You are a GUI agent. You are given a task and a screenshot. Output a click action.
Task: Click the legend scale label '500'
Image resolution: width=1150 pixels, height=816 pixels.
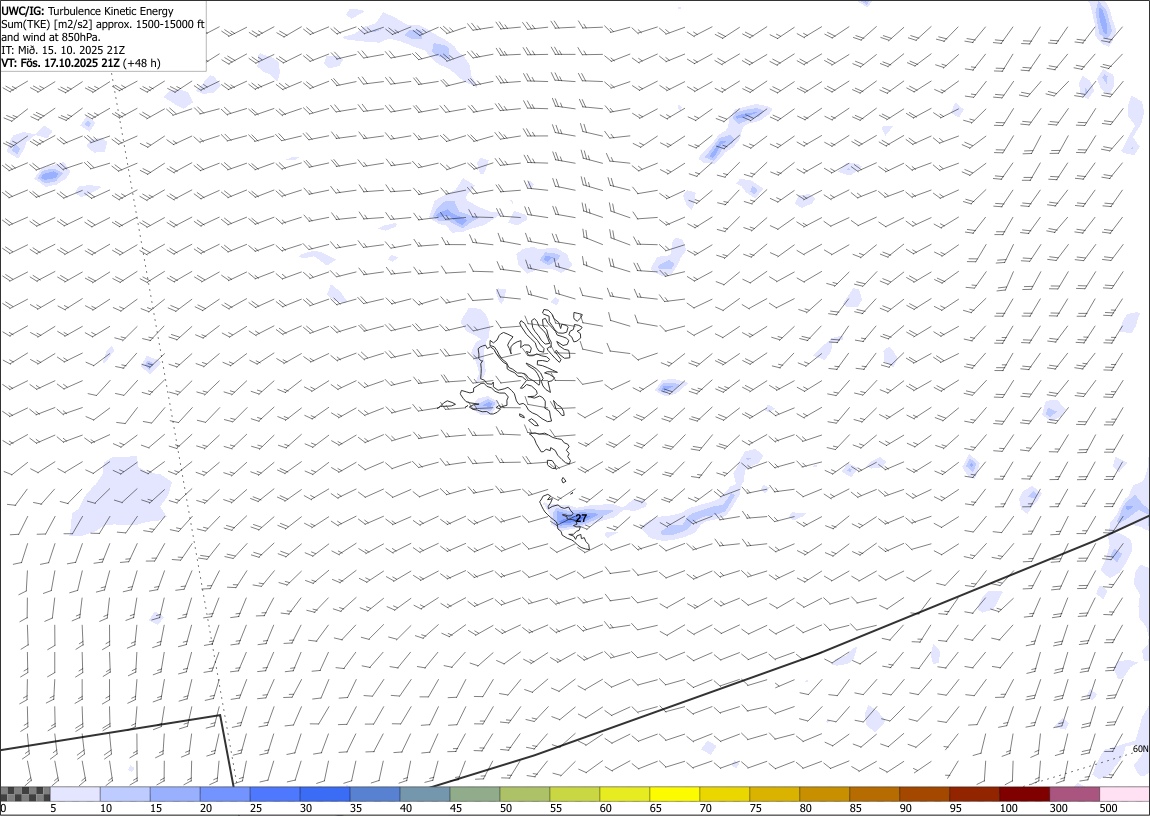coord(1108,808)
